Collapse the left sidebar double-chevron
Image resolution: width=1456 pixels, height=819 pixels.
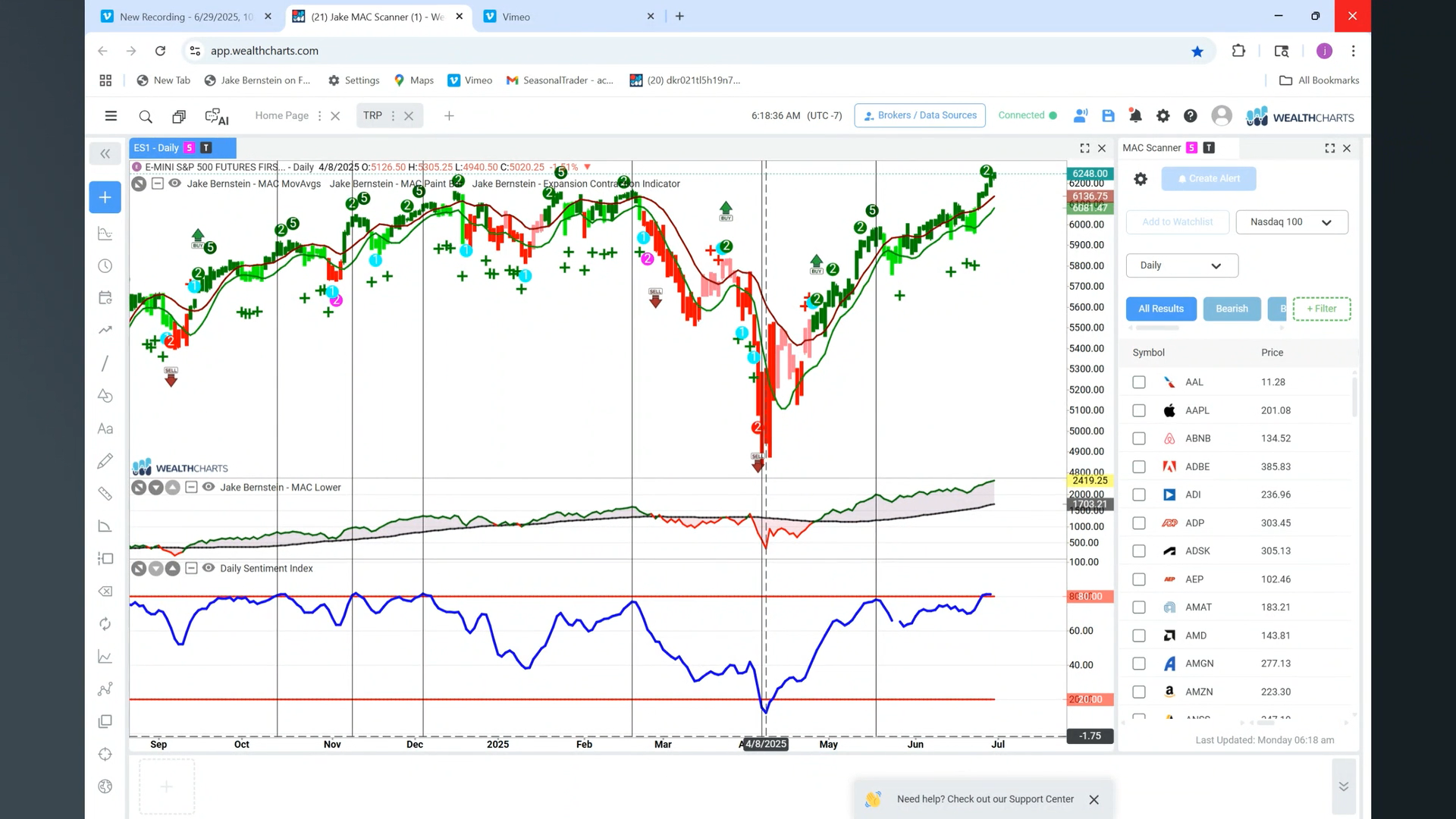(105, 154)
